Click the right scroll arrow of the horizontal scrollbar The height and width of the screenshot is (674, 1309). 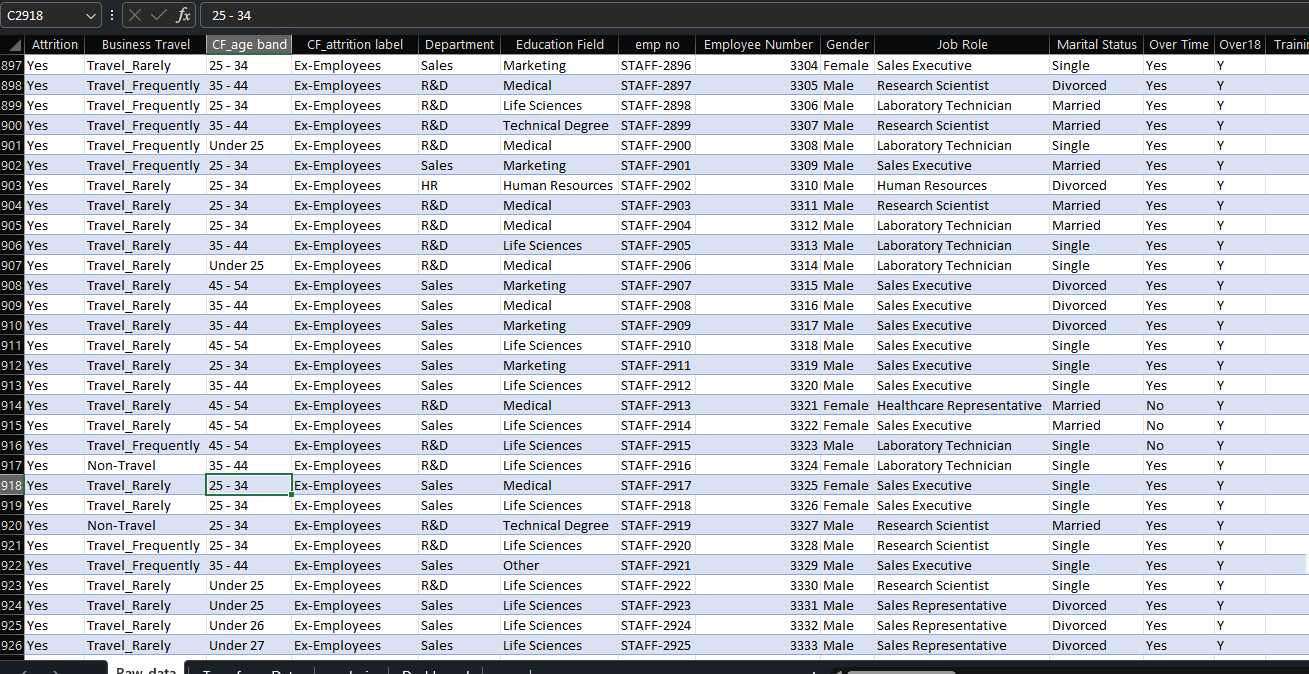pyautogui.click(x=1302, y=668)
